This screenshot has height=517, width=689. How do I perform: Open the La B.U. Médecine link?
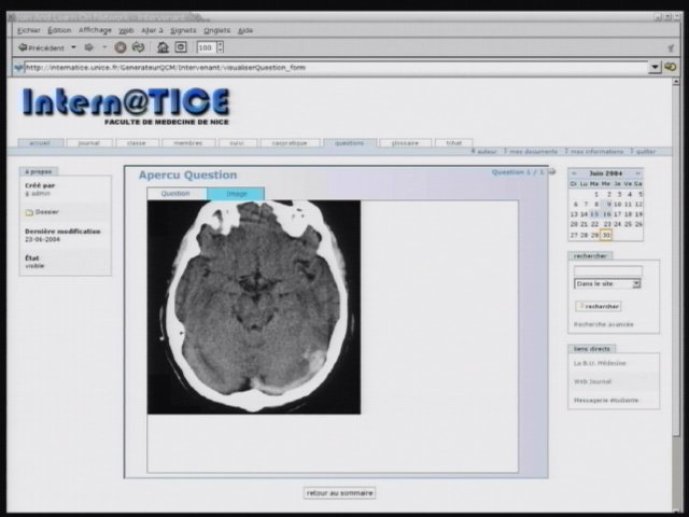(600, 363)
